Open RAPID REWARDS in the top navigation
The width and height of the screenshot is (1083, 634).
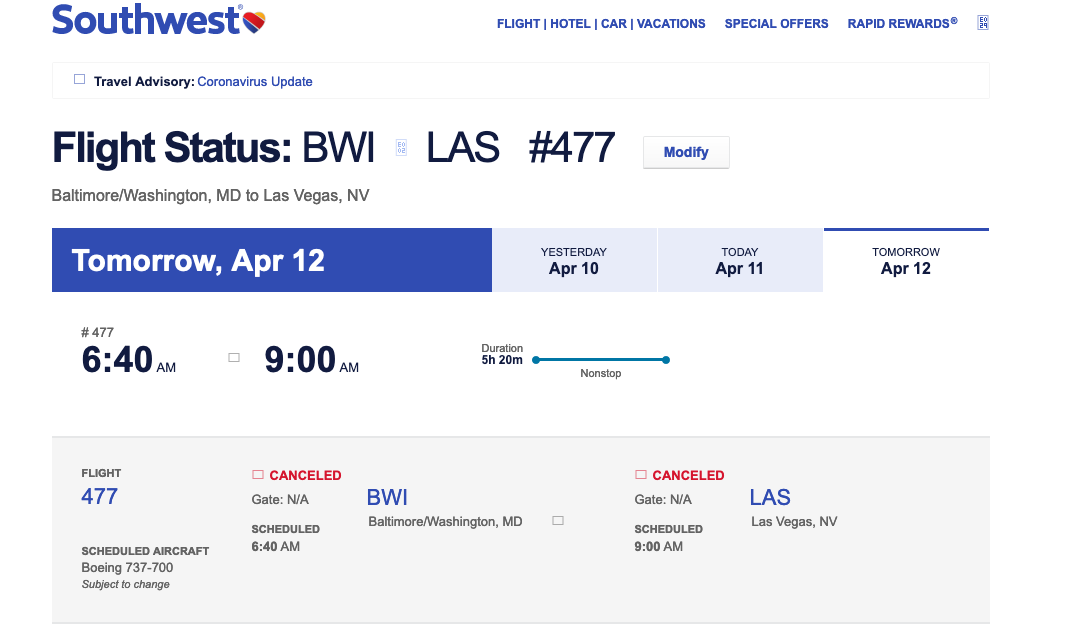click(x=901, y=24)
